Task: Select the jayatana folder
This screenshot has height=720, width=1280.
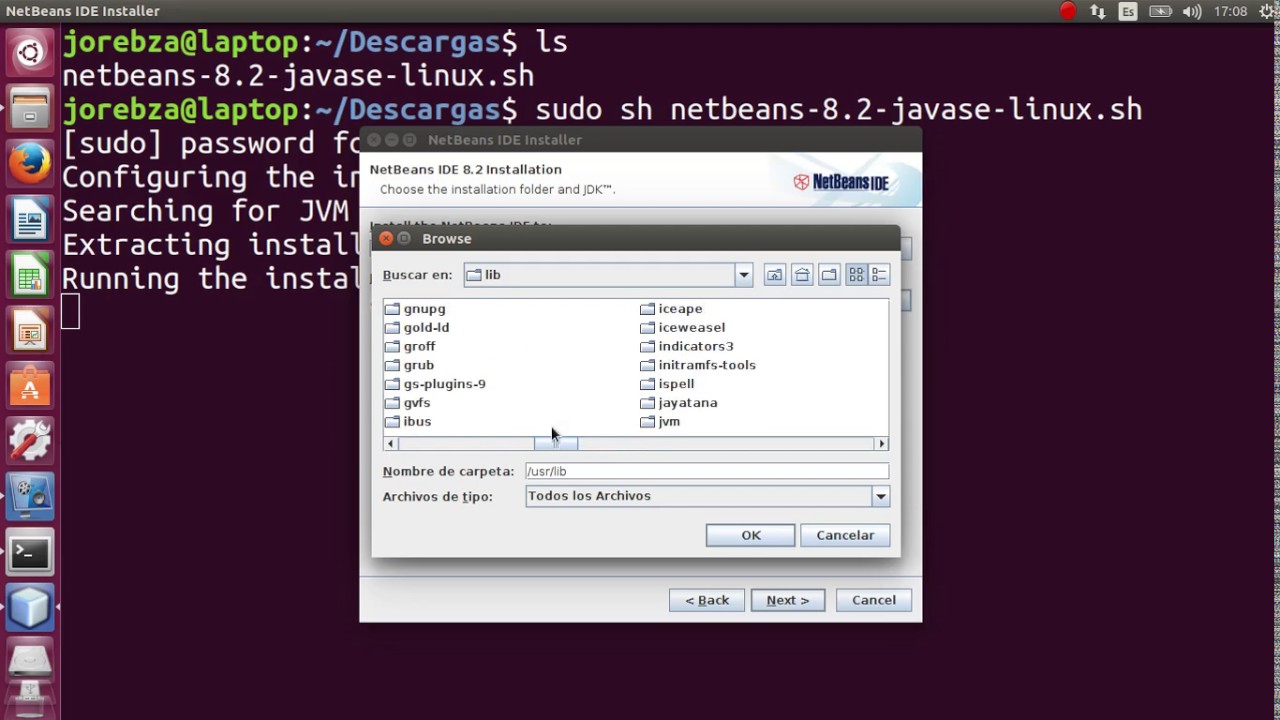Action: pyautogui.click(x=679, y=403)
